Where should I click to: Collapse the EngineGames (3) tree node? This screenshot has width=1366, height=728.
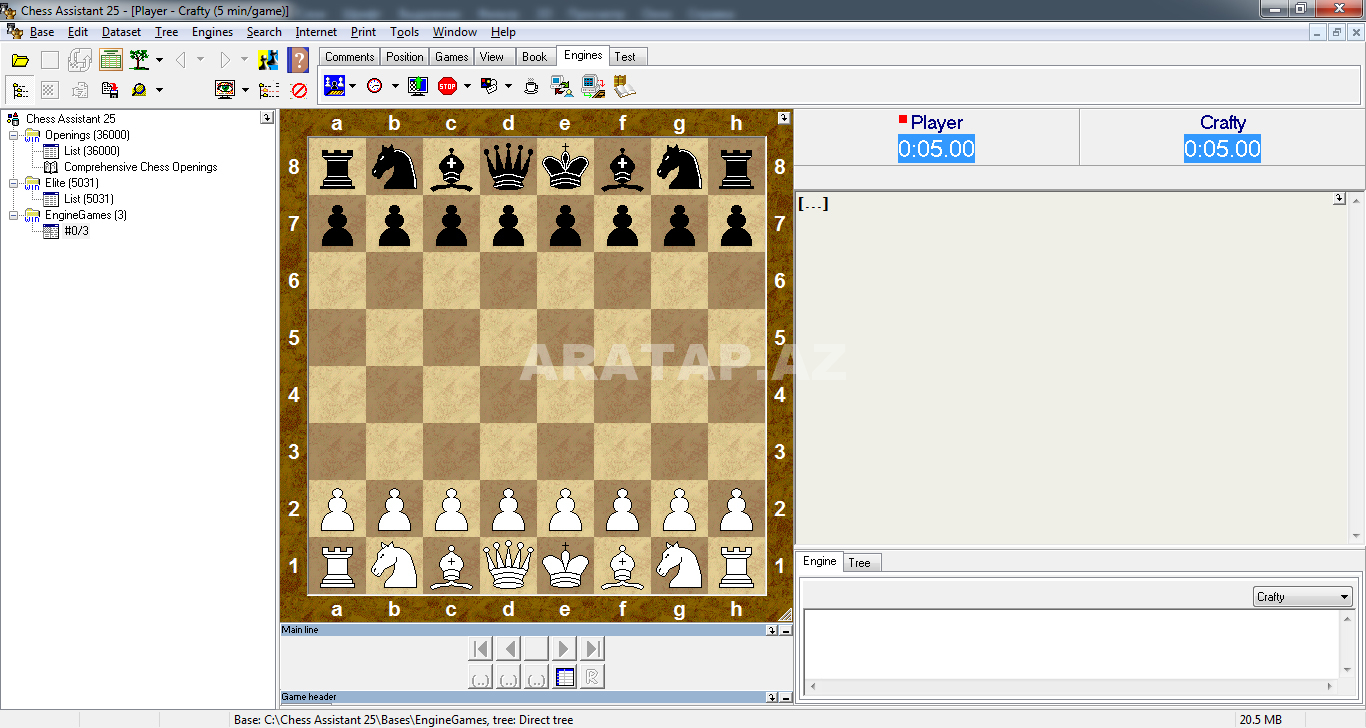tap(13, 215)
